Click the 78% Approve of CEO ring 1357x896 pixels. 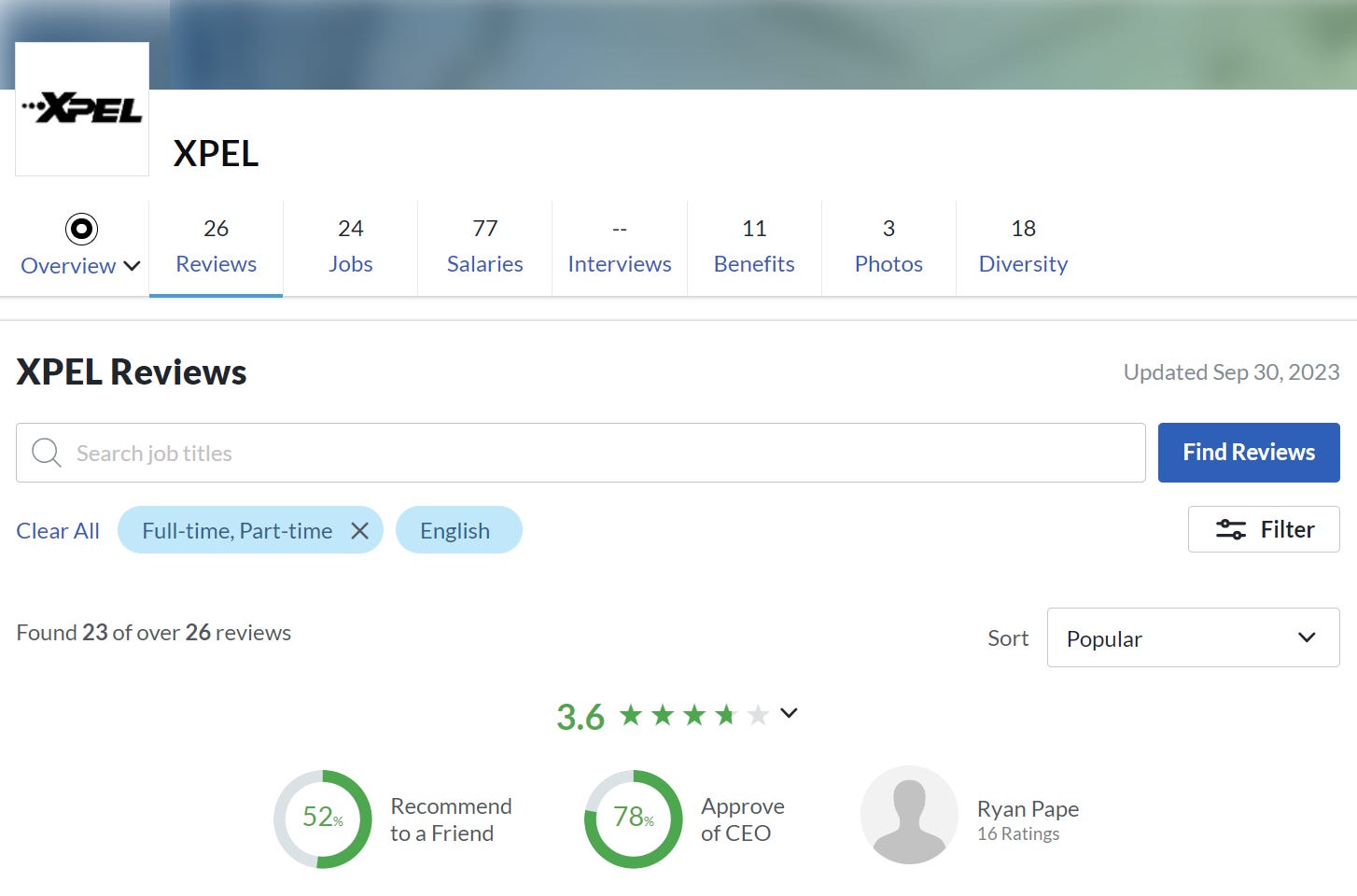[x=634, y=819]
